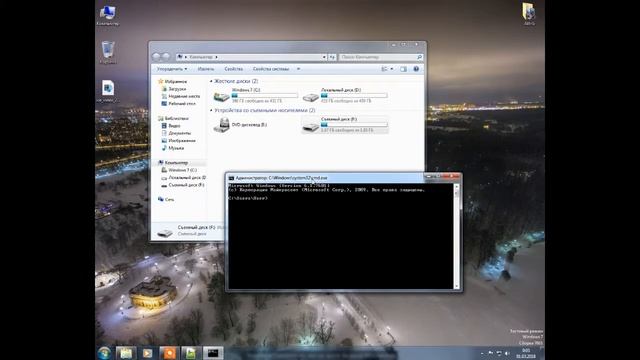The image size is (640, 360).
Task: Open the Organize dropdown menu in Explorer
Action: point(172,69)
